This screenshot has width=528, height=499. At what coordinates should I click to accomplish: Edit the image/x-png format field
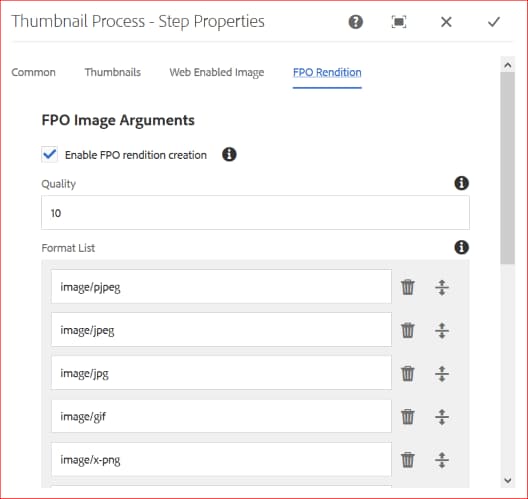(x=221, y=459)
